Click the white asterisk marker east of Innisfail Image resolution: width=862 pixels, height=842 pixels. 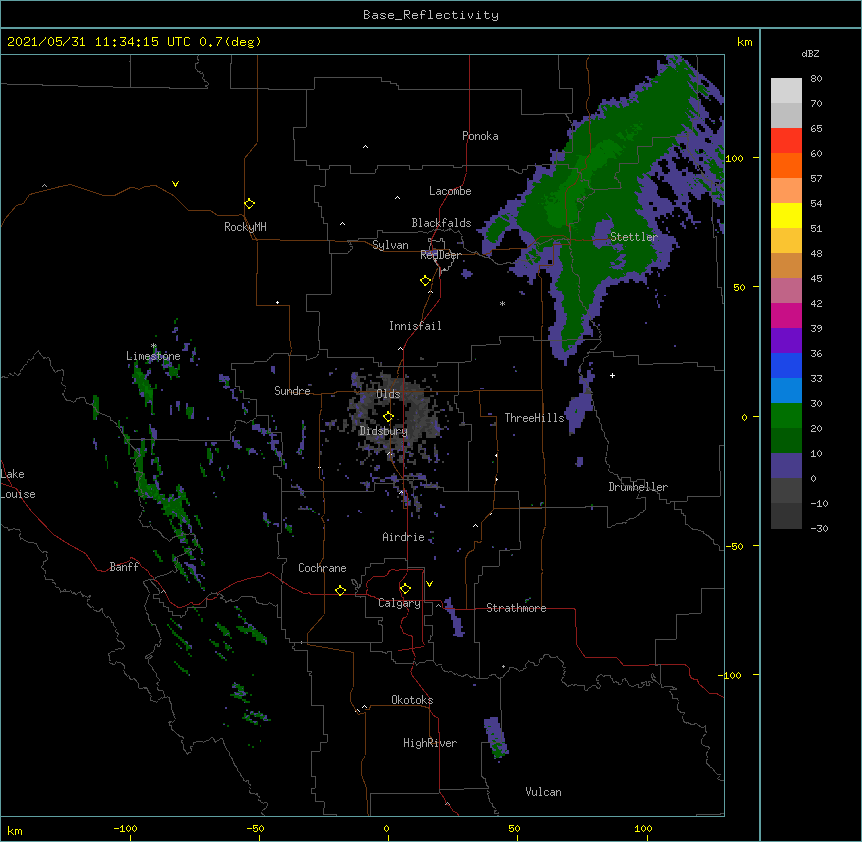point(502,303)
